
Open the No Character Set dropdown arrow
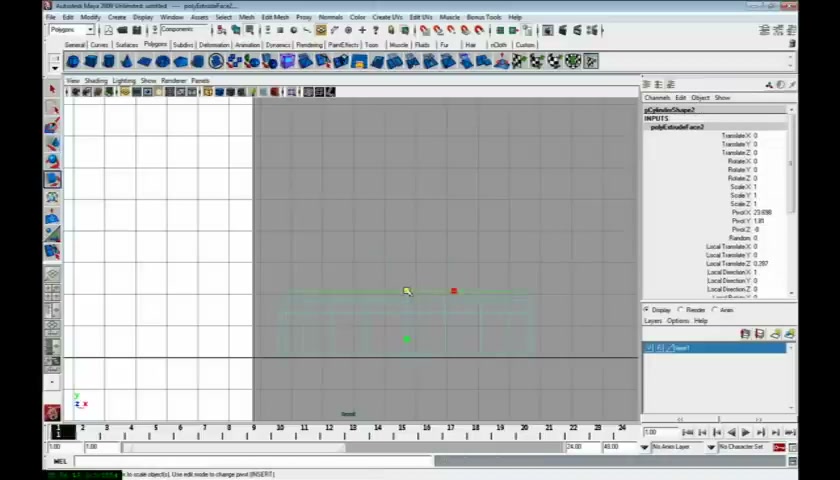pos(711,447)
